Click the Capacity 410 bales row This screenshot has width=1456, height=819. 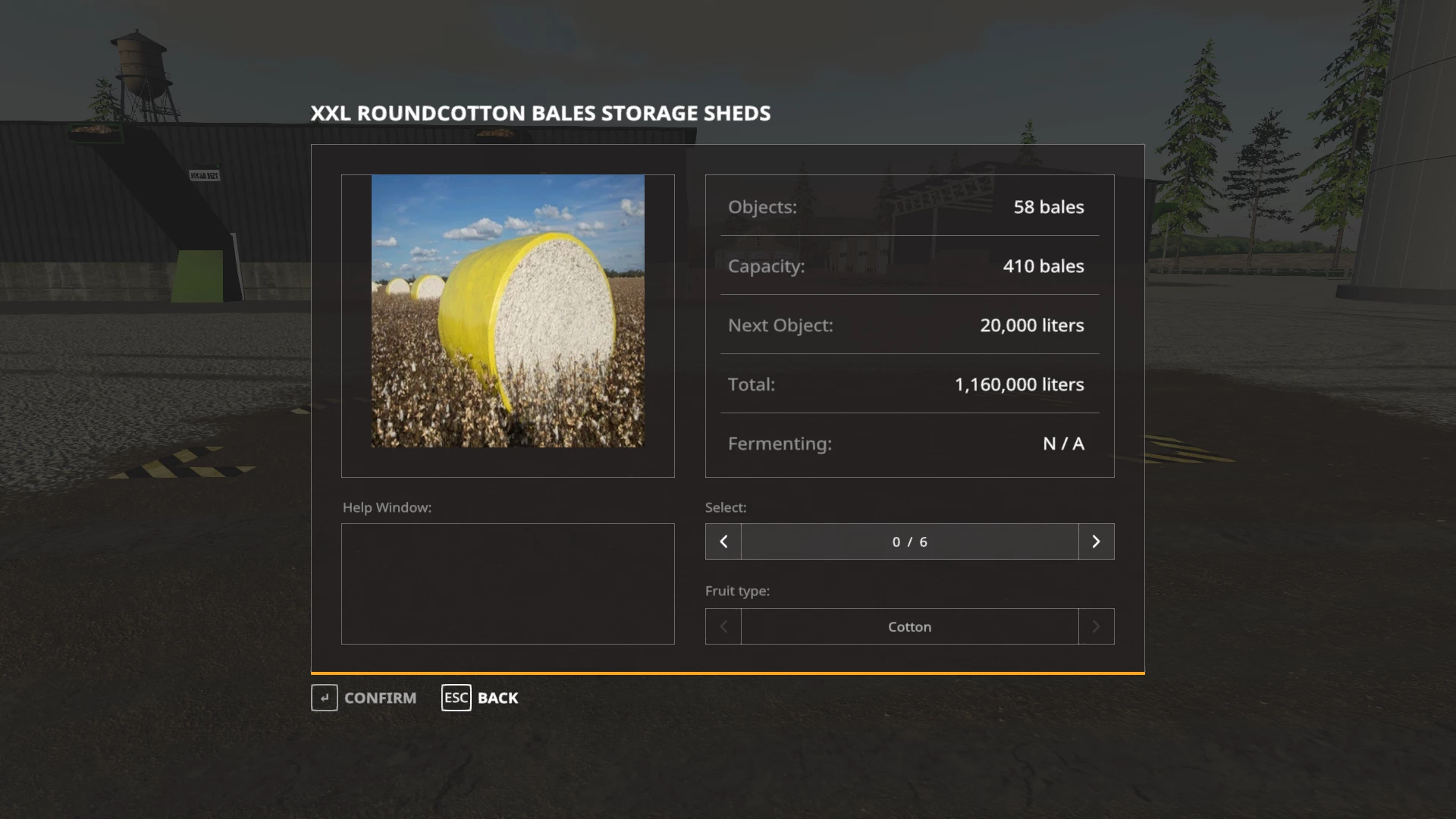[x=909, y=265]
